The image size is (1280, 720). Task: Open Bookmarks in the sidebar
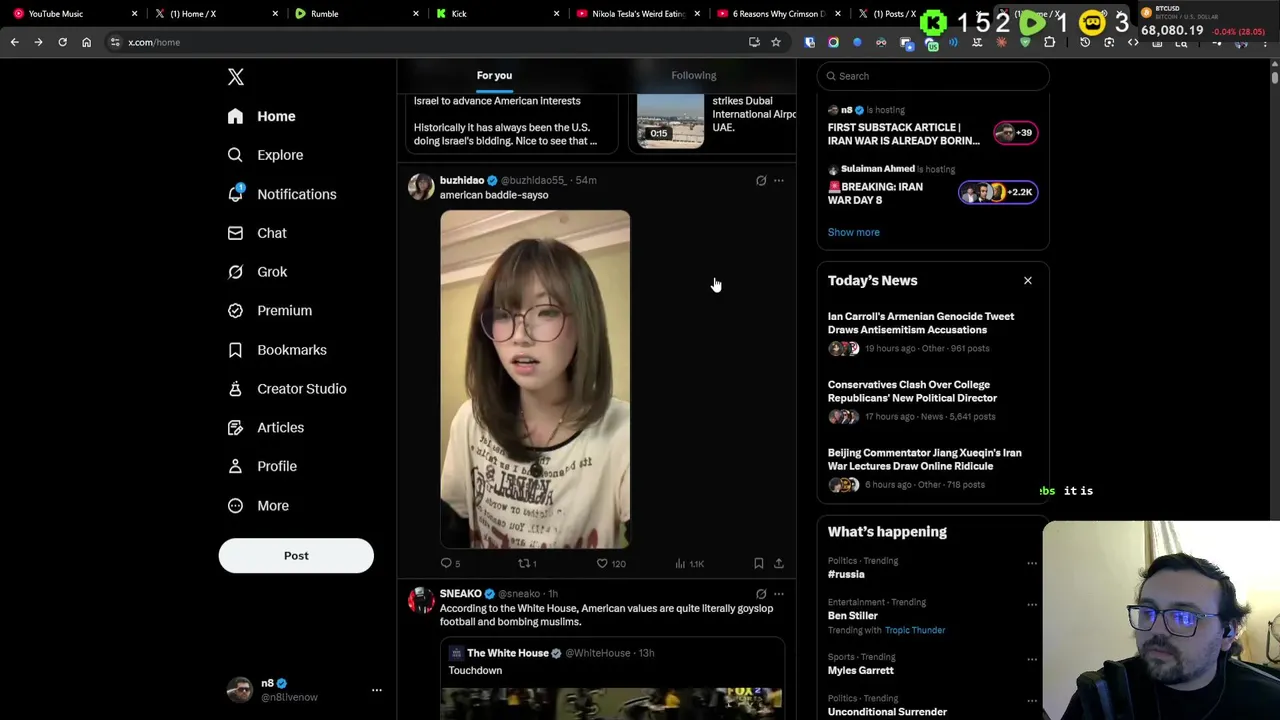tap(277, 350)
